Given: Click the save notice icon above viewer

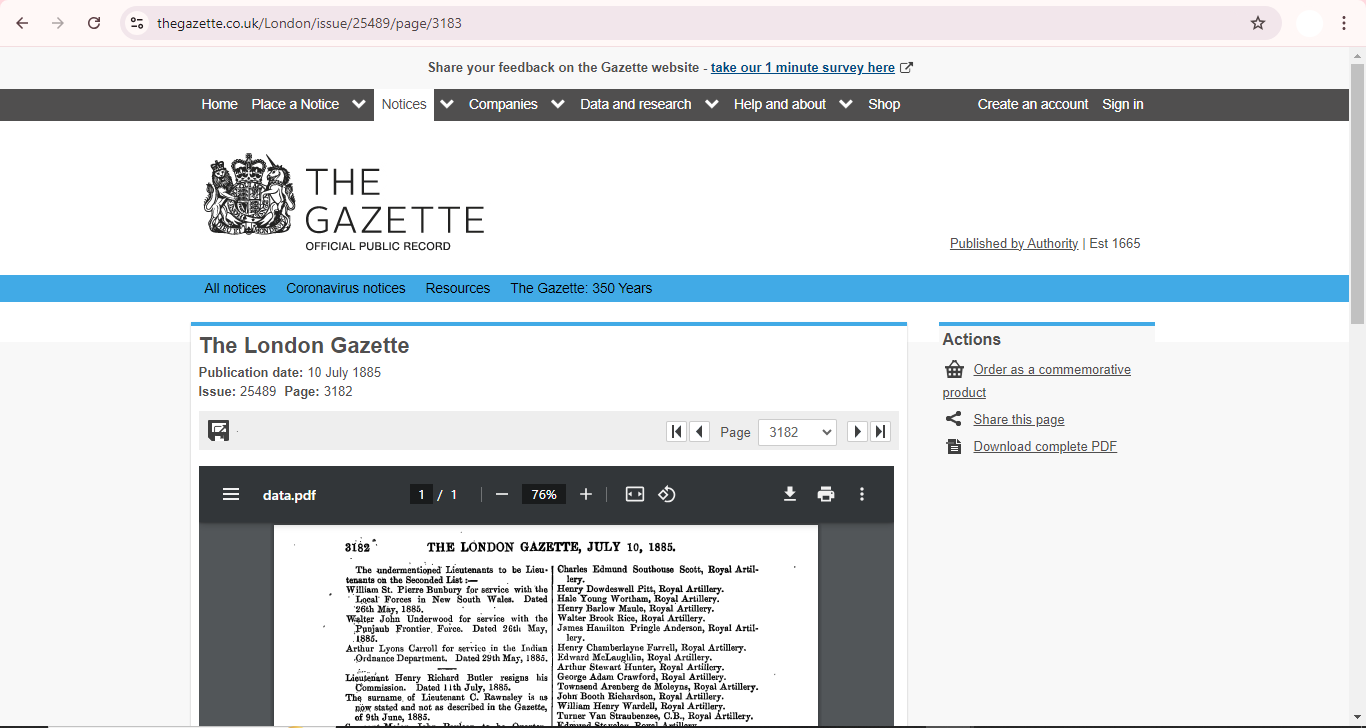Looking at the screenshot, I should pyautogui.click(x=219, y=431).
